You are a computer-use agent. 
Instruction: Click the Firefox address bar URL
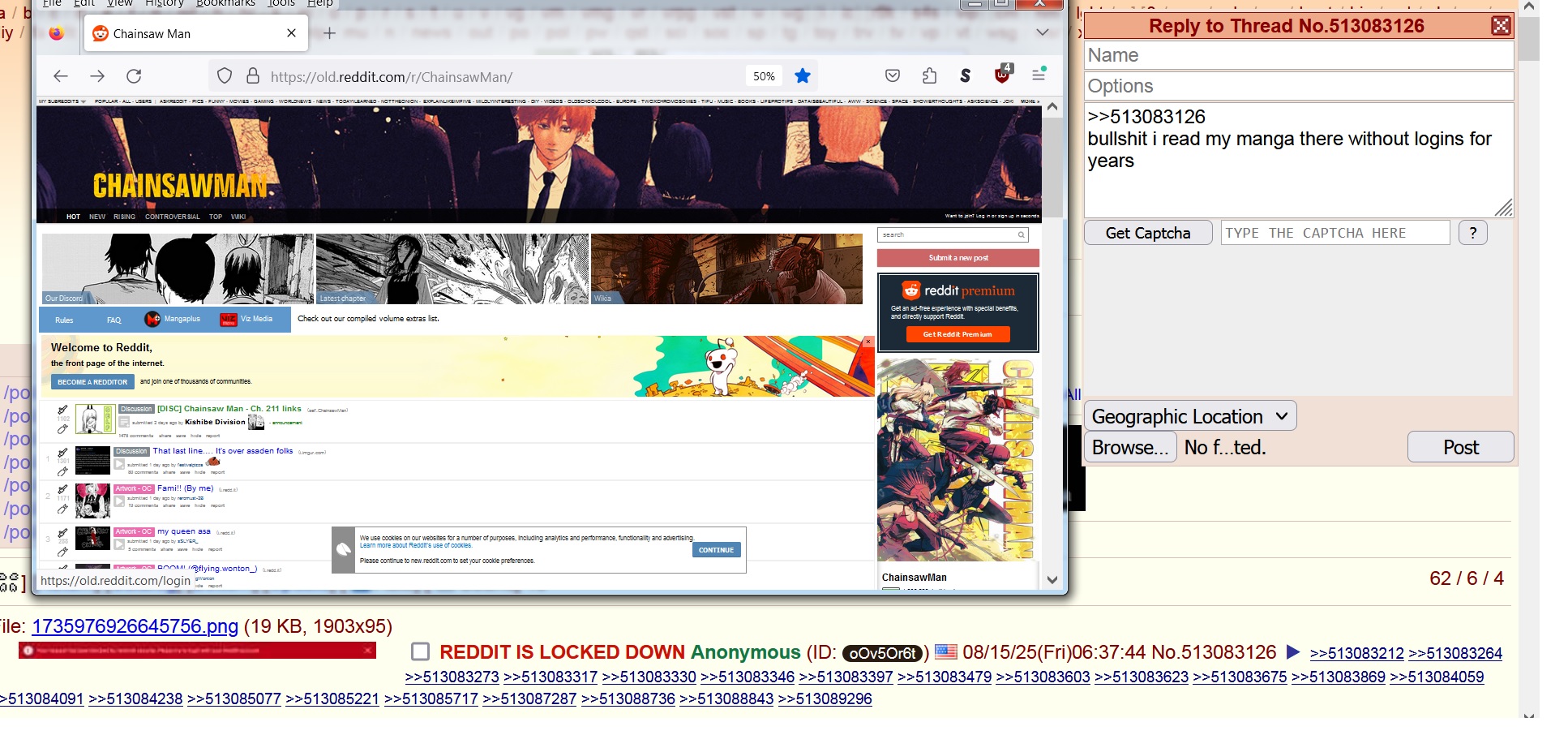392,77
